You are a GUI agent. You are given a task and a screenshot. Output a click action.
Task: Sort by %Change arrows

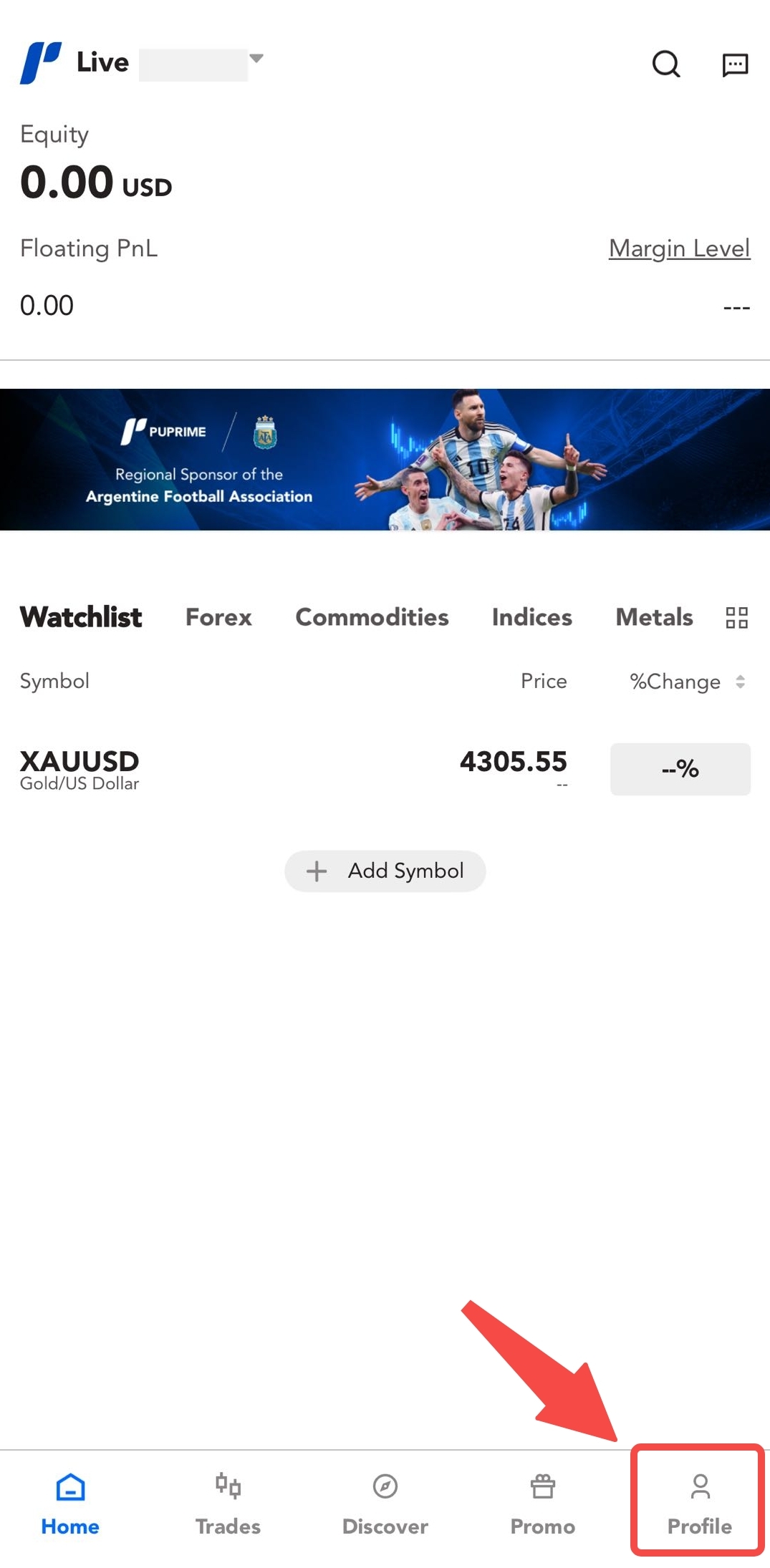[740, 682]
